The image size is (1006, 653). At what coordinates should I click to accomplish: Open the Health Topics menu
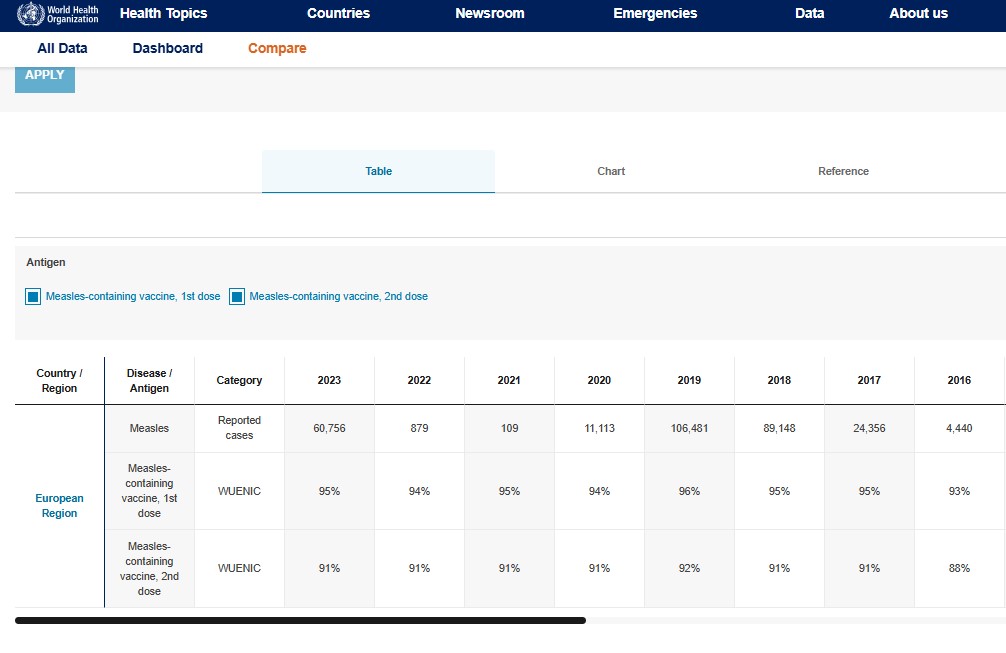[163, 14]
